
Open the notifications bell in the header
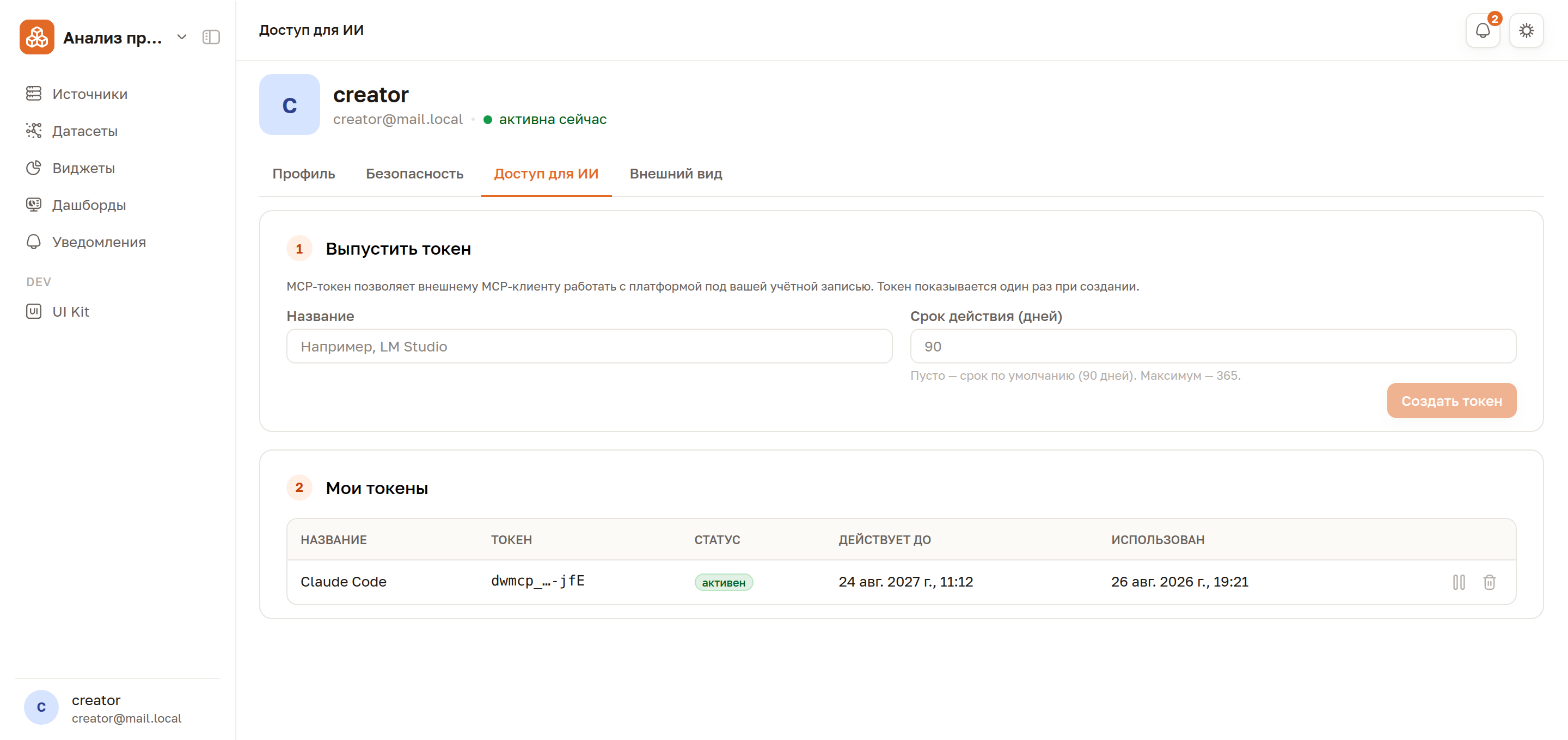point(1483,30)
